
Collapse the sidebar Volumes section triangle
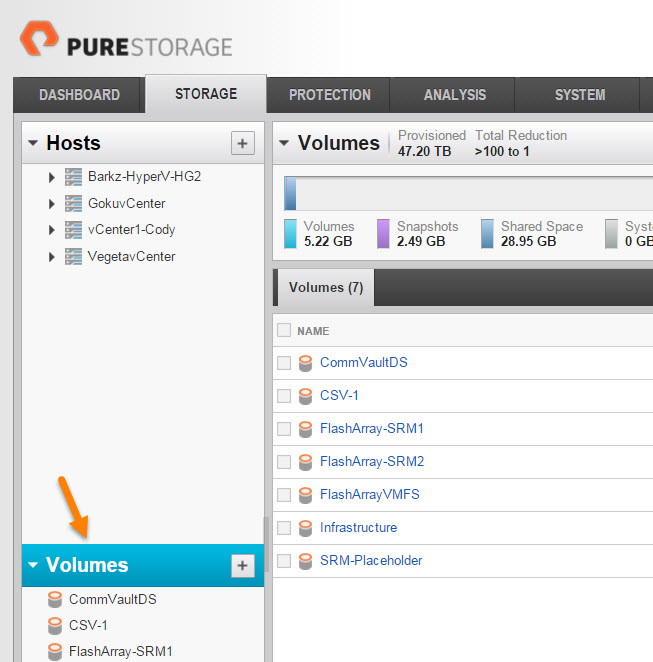pyautogui.click(x=33, y=564)
